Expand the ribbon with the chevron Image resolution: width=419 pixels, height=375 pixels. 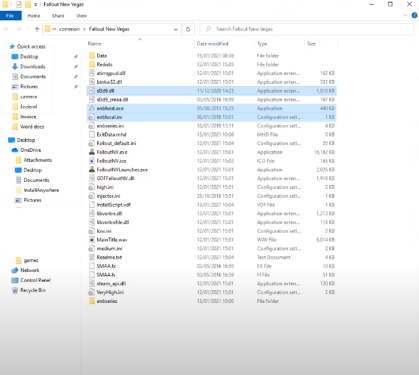[405, 15]
